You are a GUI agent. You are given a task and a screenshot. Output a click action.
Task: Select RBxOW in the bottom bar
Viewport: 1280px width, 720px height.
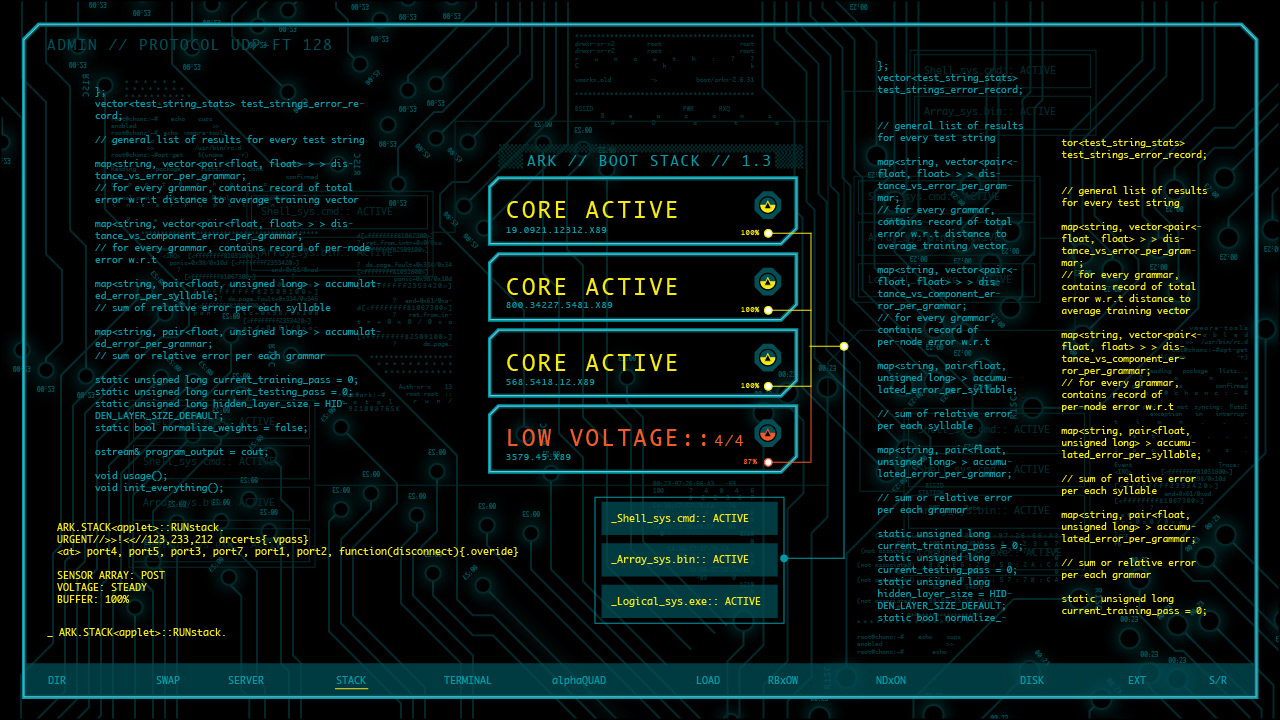[783, 681]
